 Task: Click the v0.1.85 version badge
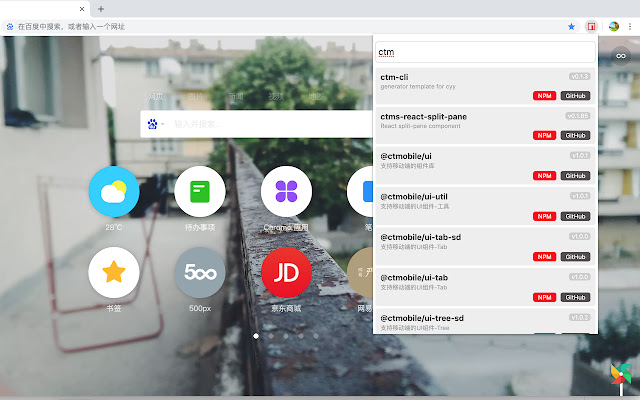click(578, 116)
